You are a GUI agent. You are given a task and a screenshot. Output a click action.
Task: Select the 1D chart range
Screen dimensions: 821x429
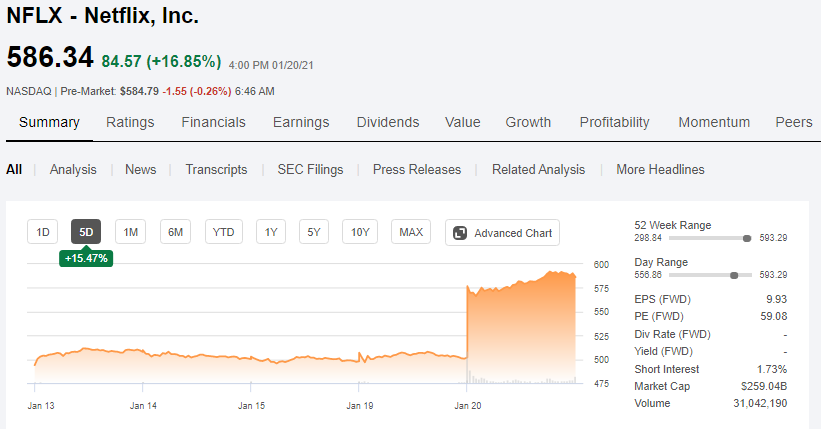(x=42, y=232)
